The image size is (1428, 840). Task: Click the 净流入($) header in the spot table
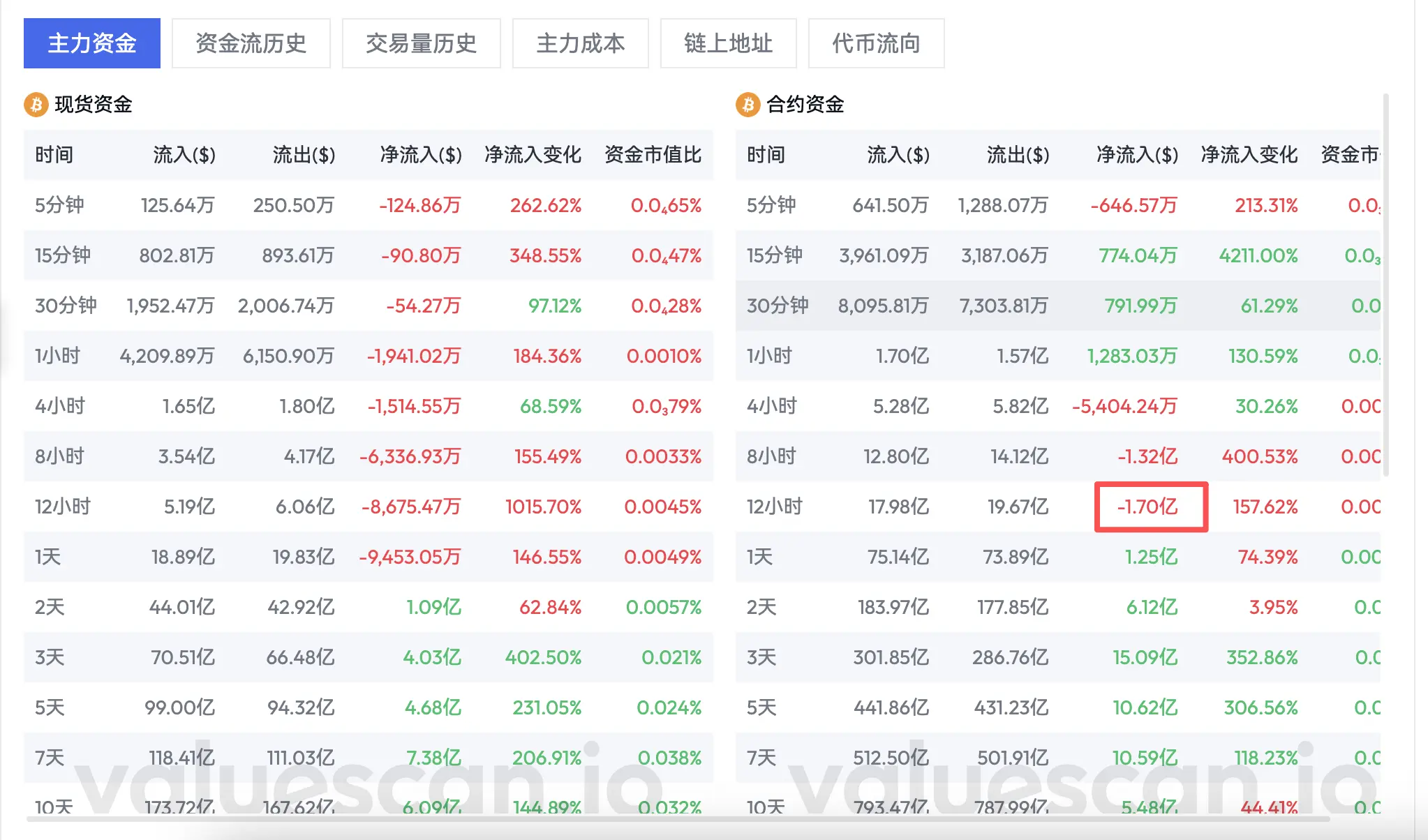pyautogui.click(x=421, y=154)
